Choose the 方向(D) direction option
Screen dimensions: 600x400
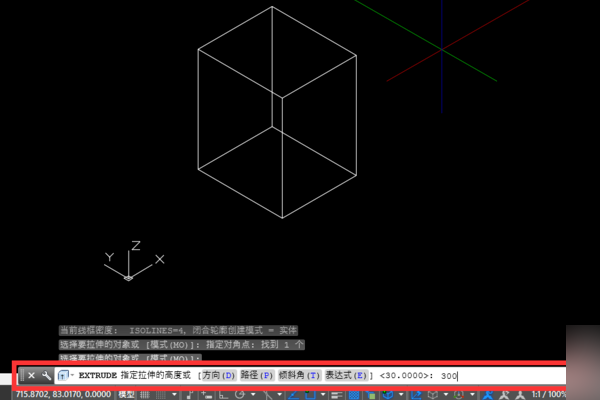[x=218, y=376]
